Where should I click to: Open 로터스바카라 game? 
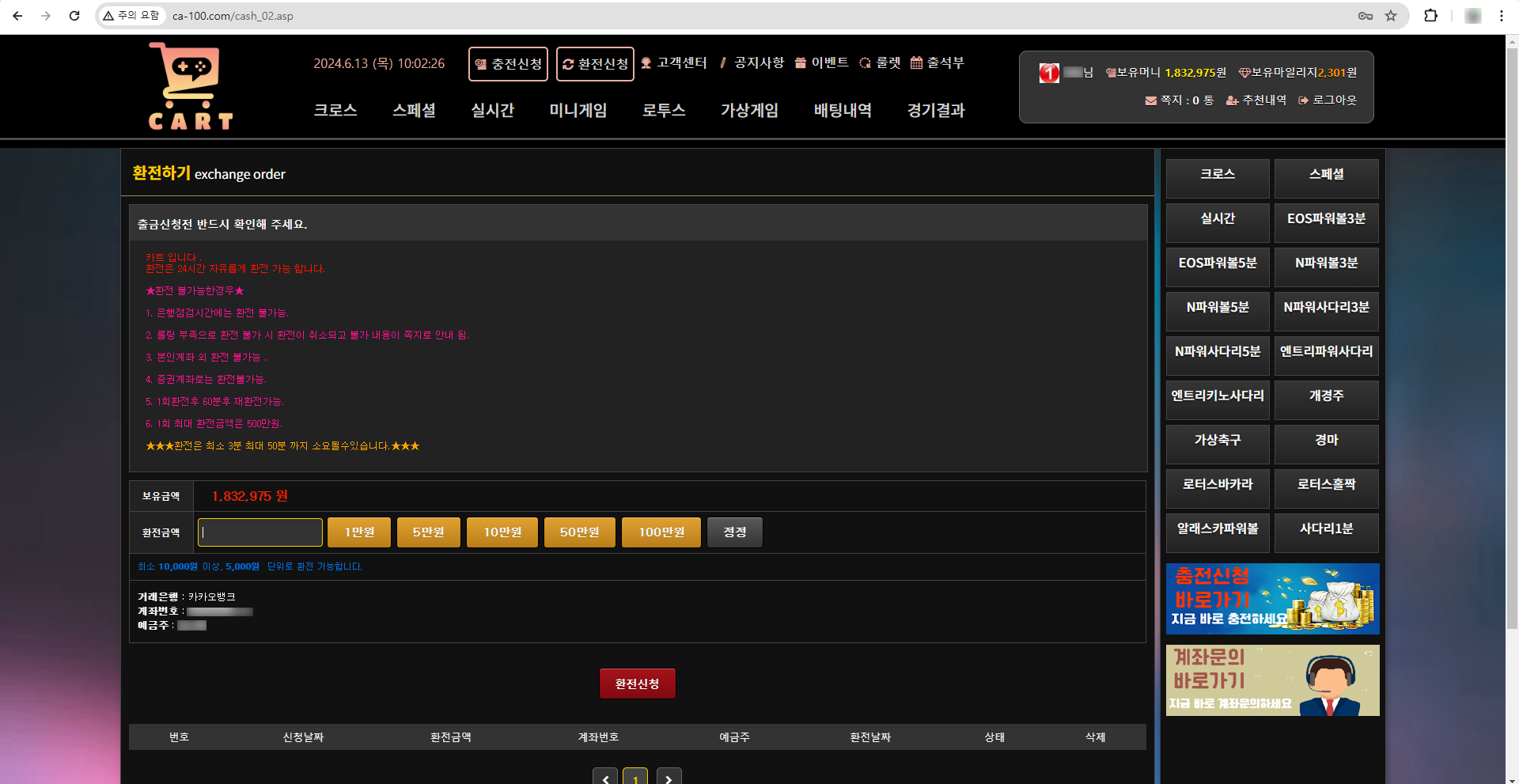1218,488
